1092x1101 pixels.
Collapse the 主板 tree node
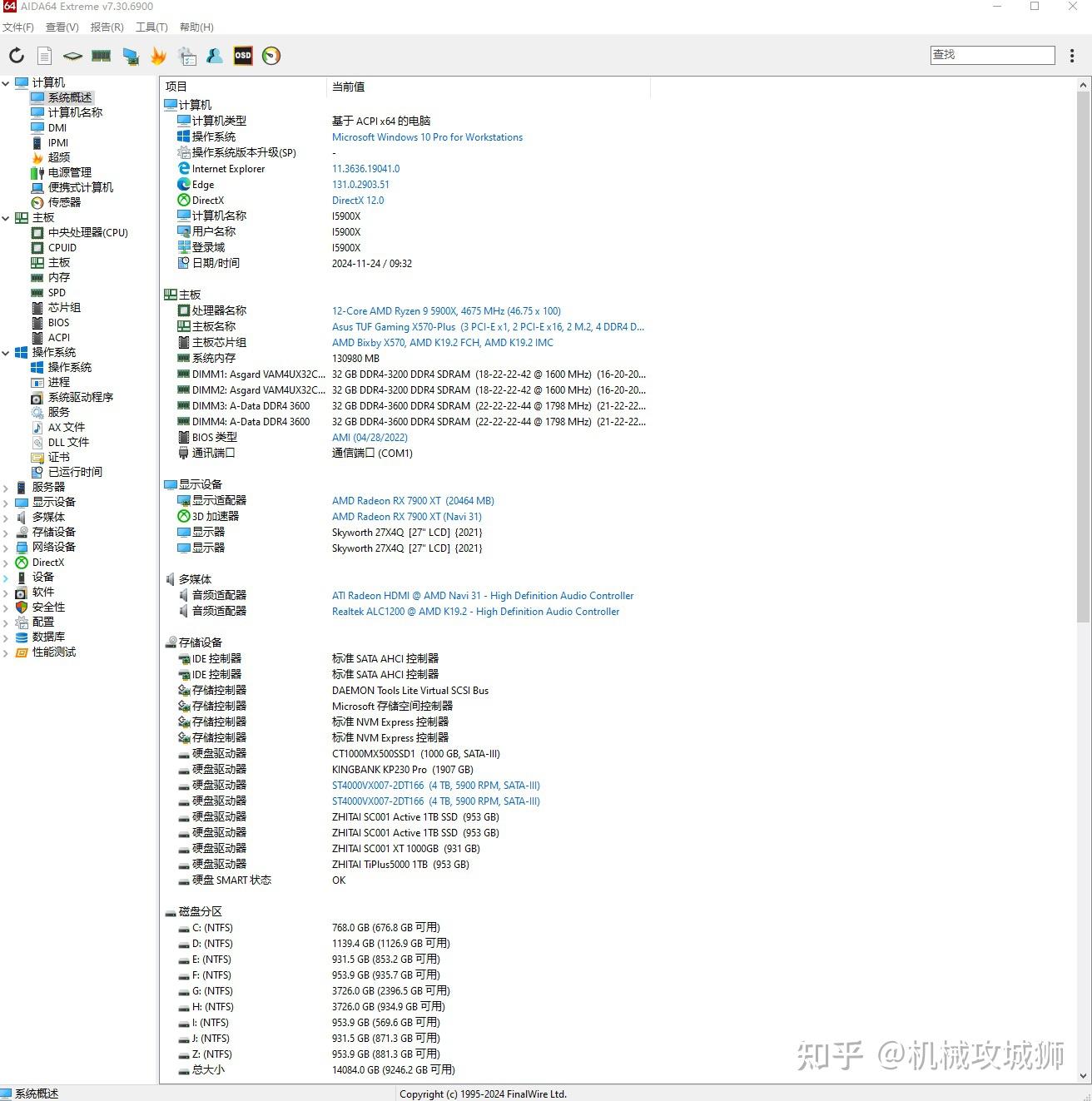coord(6,218)
